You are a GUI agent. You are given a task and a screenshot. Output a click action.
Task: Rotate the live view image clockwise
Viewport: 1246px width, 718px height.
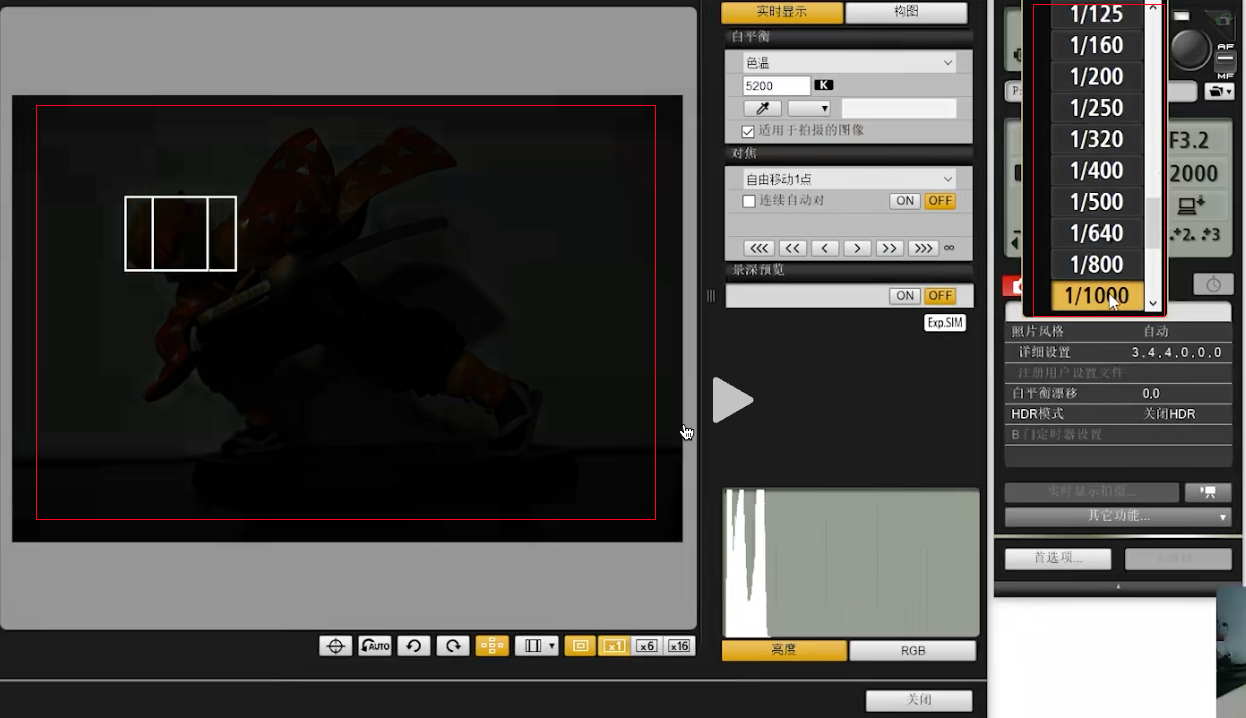pyautogui.click(x=453, y=646)
